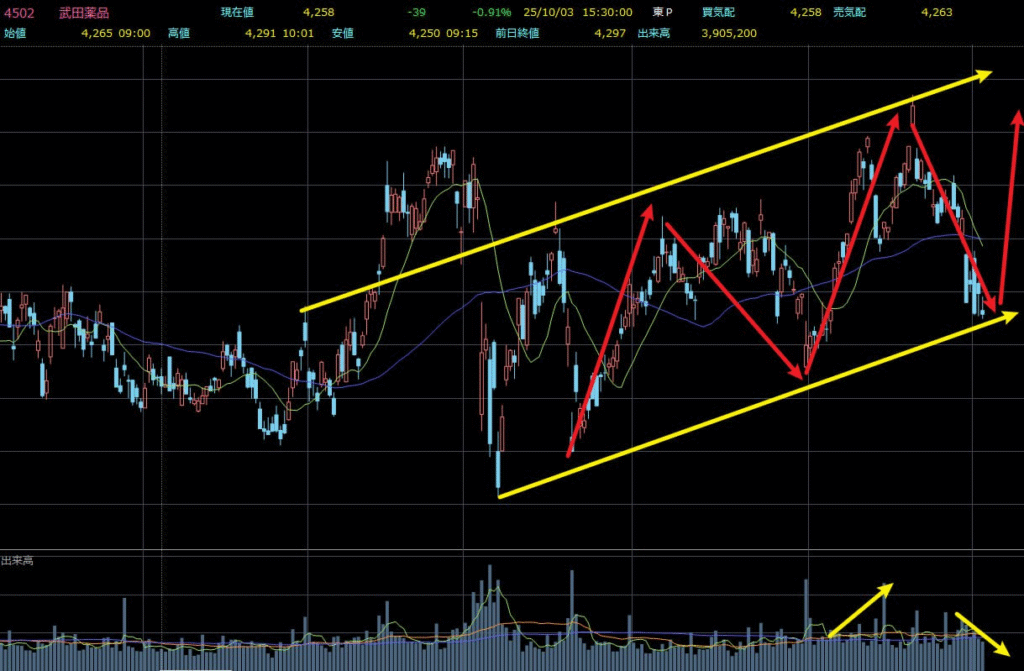
Task: Click the -0.91% change percentage
Action: click(x=492, y=13)
